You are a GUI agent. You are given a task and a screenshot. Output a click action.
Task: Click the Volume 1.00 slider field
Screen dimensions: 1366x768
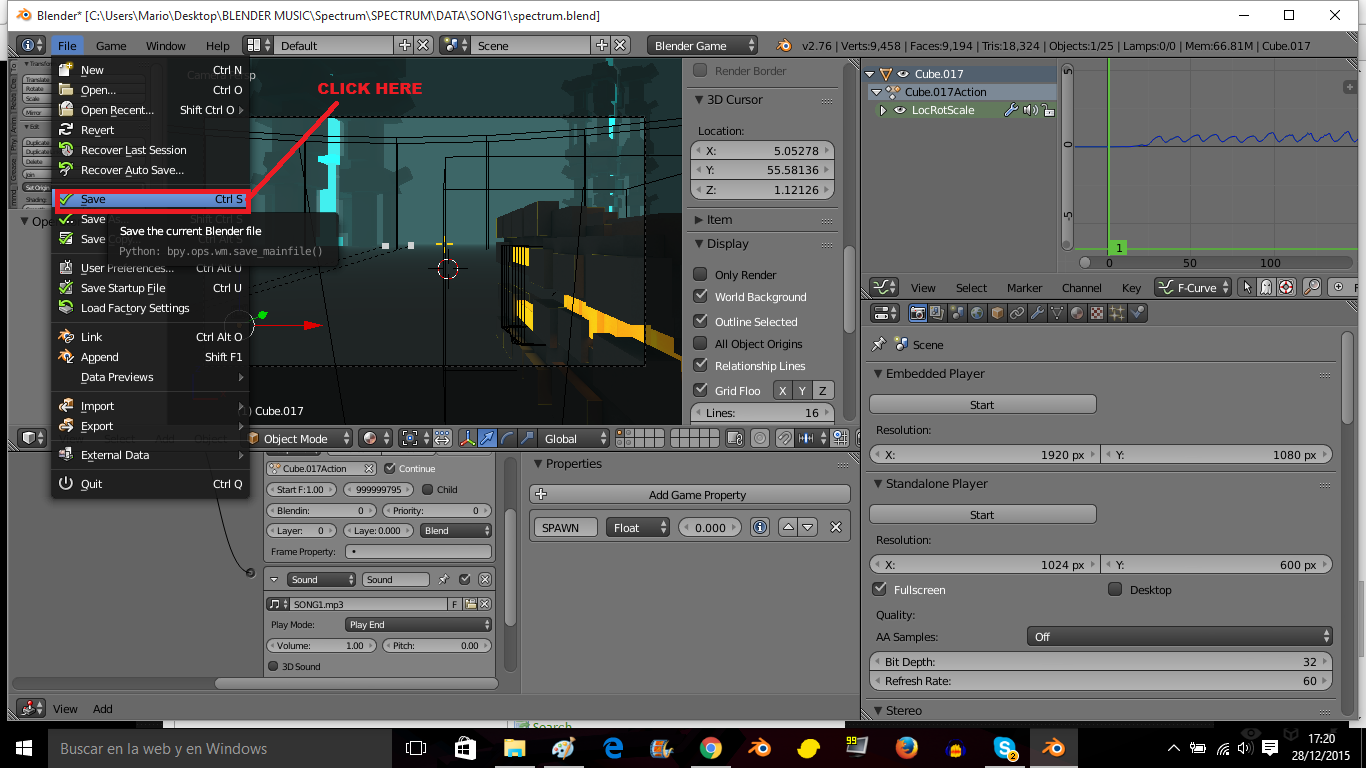pos(319,646)
